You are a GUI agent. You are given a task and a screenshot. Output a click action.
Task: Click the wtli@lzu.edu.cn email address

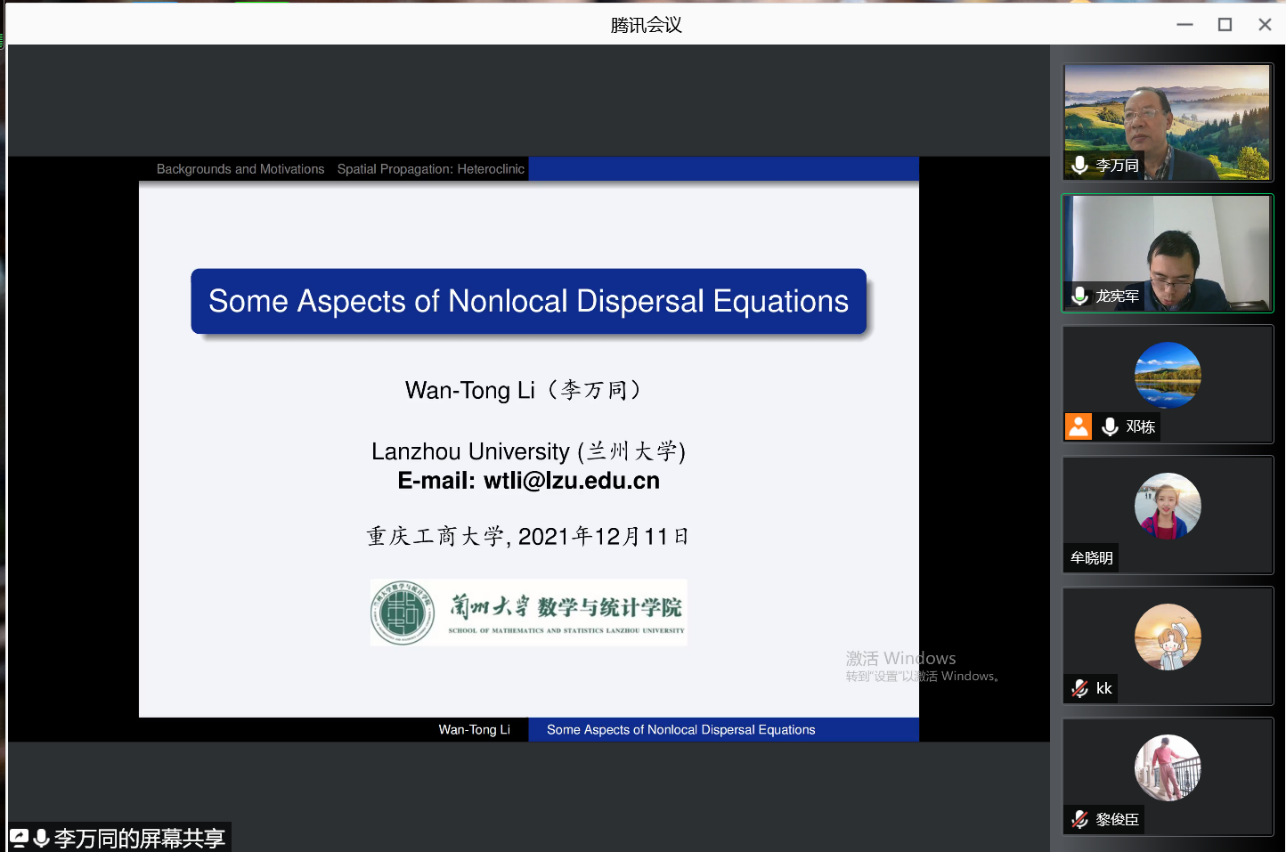pos(571,481)
